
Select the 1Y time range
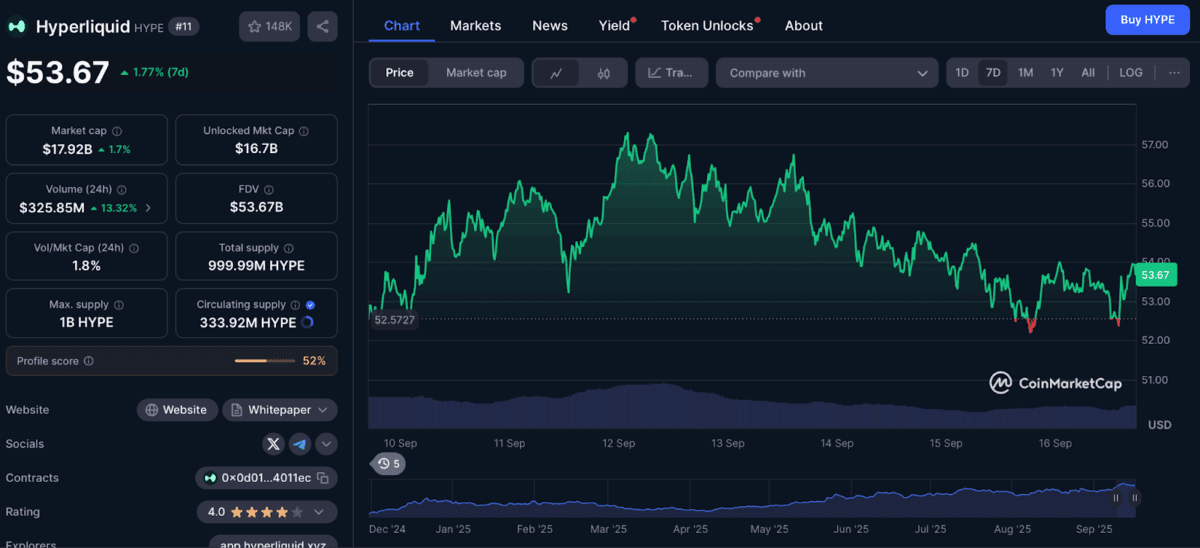coord(1057,73)
